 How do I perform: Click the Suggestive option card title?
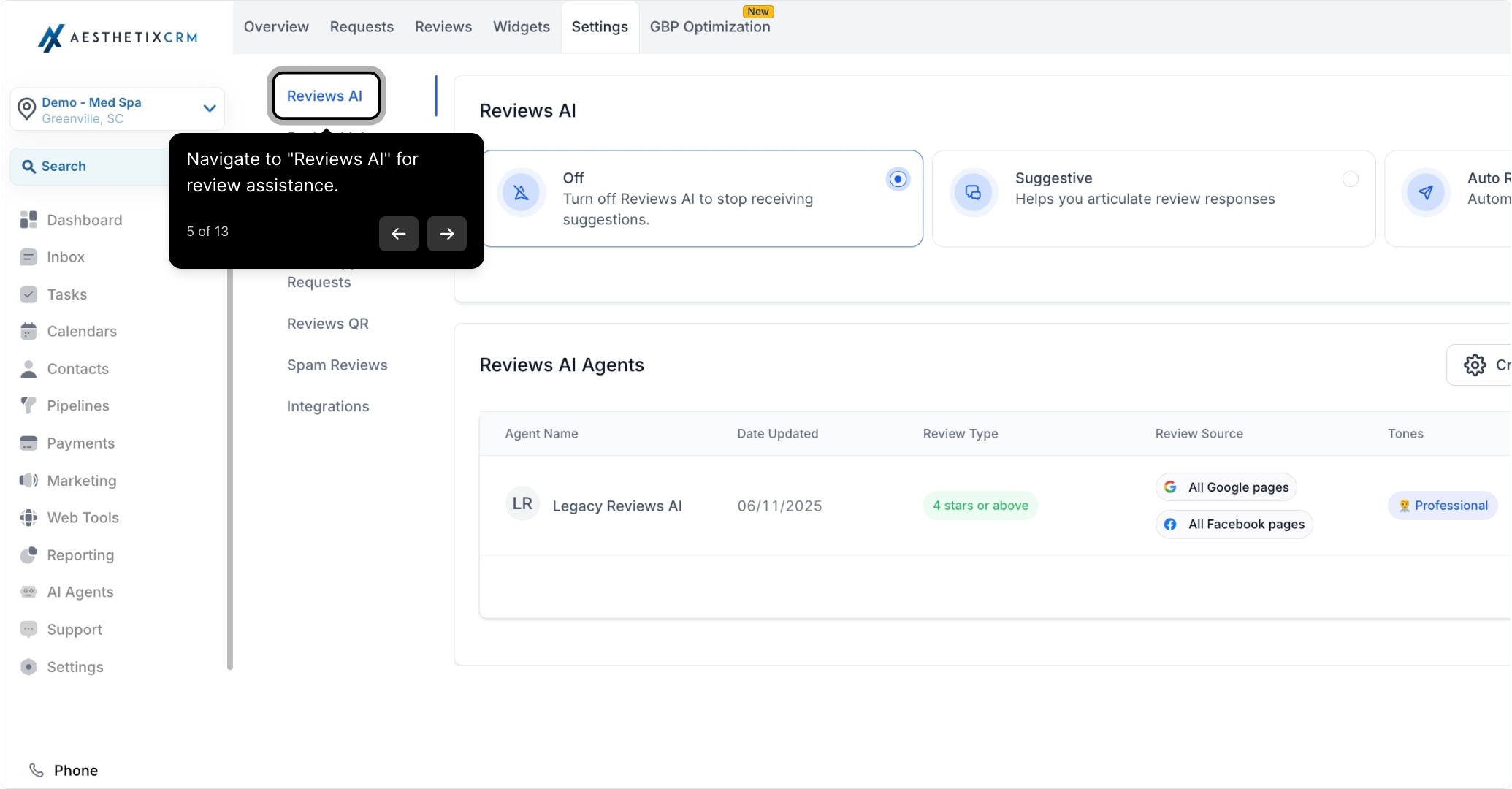(x=1053, y=178)
